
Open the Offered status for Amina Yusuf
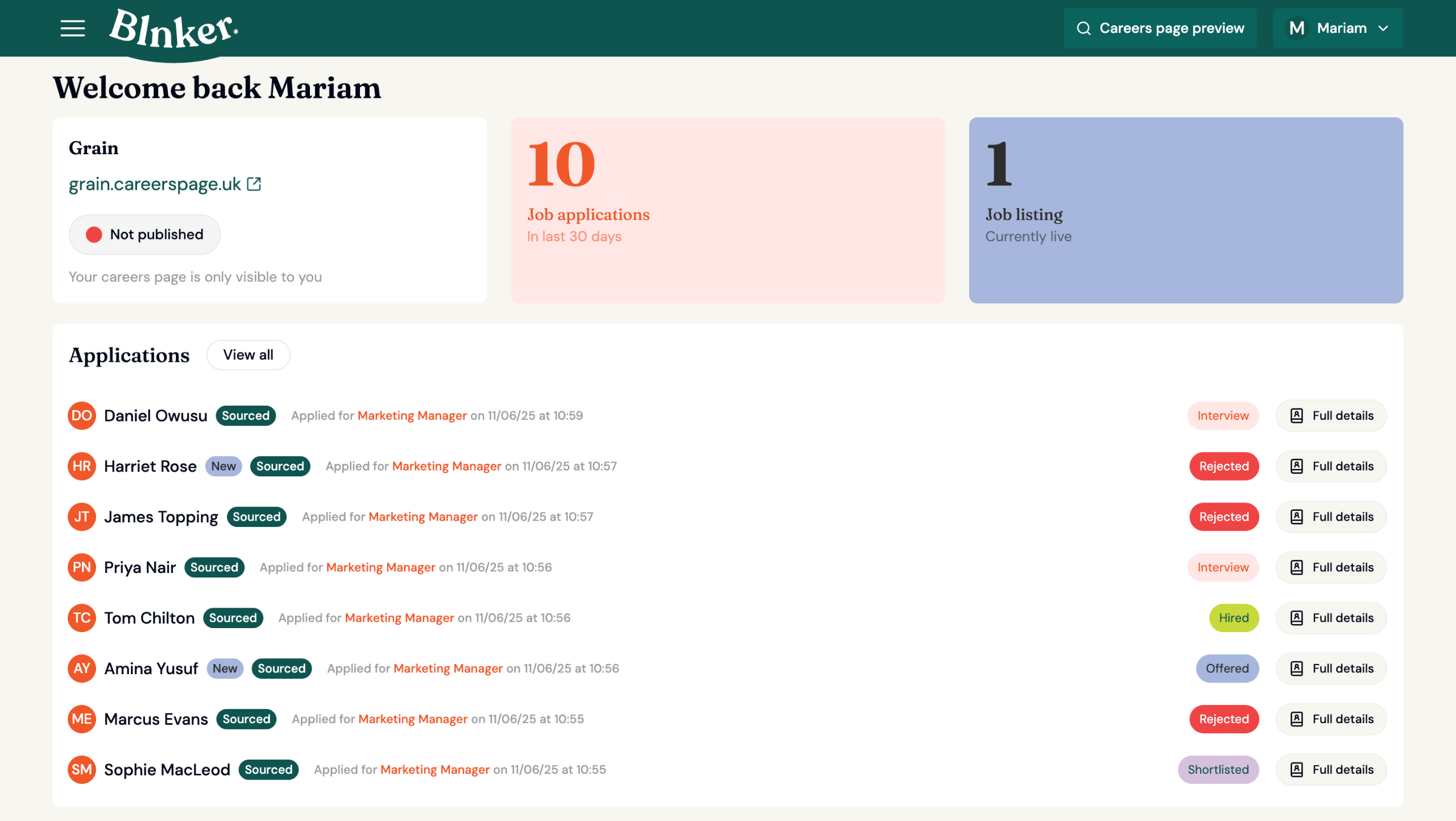pos(1227,669)
